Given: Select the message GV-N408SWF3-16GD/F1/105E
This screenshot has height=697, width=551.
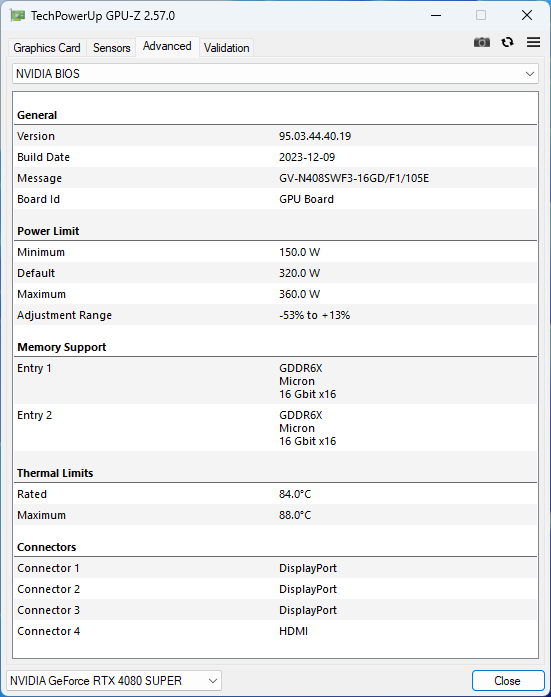Looking at the screenshot, I should pyautogui.click(x=354, y=178).
